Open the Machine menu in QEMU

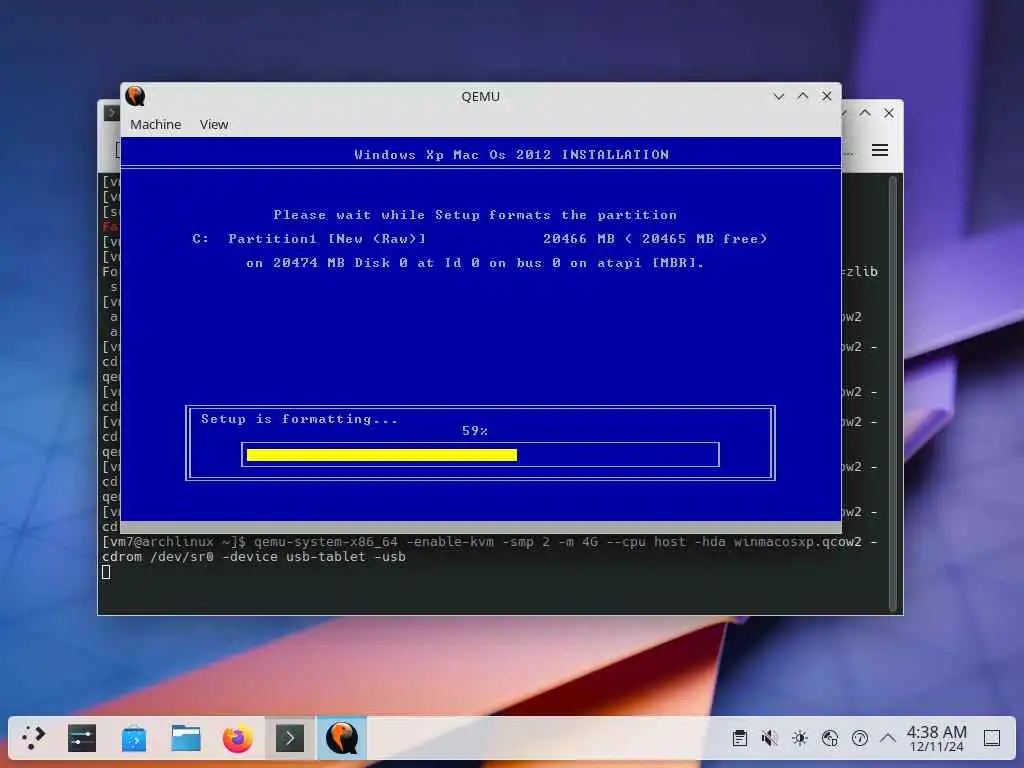pos(155,124)
